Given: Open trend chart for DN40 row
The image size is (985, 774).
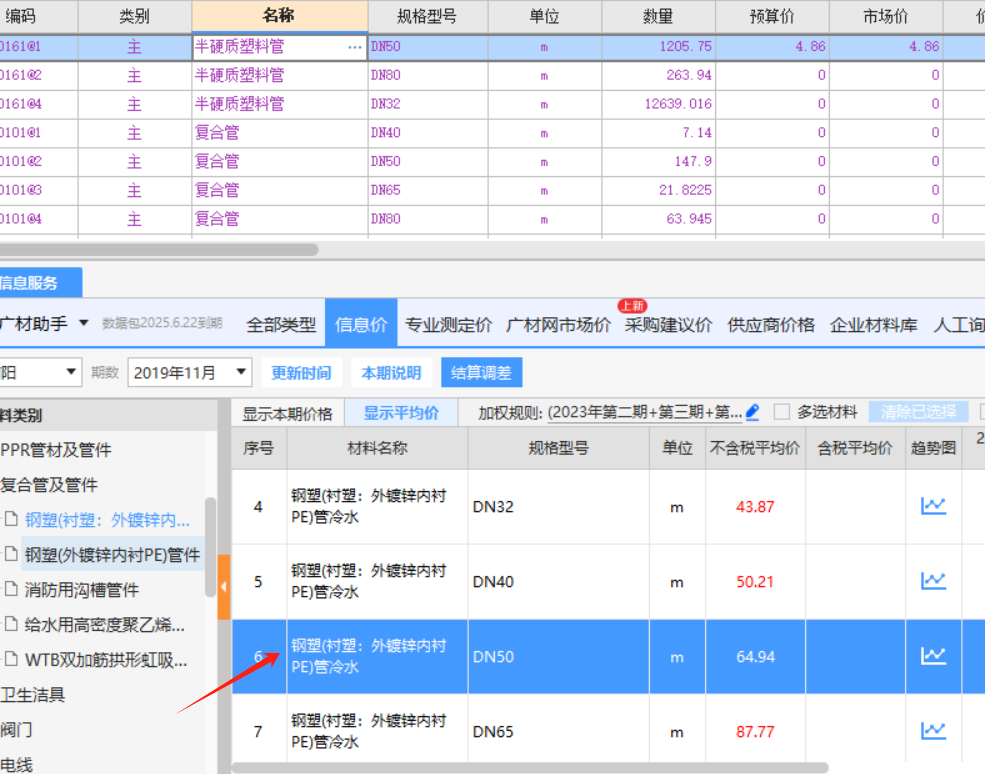Looking at the screenshot, I should (x=933, y=581).
